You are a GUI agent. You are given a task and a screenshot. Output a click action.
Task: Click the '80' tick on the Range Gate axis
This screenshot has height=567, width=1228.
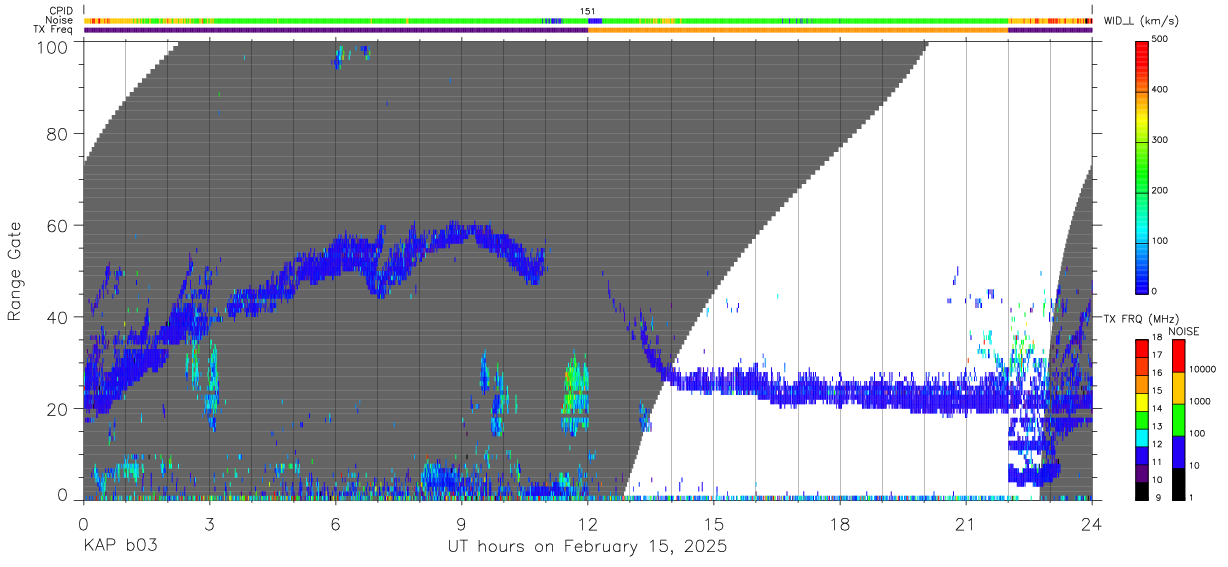pyautogui.click(x=57, y=133)
